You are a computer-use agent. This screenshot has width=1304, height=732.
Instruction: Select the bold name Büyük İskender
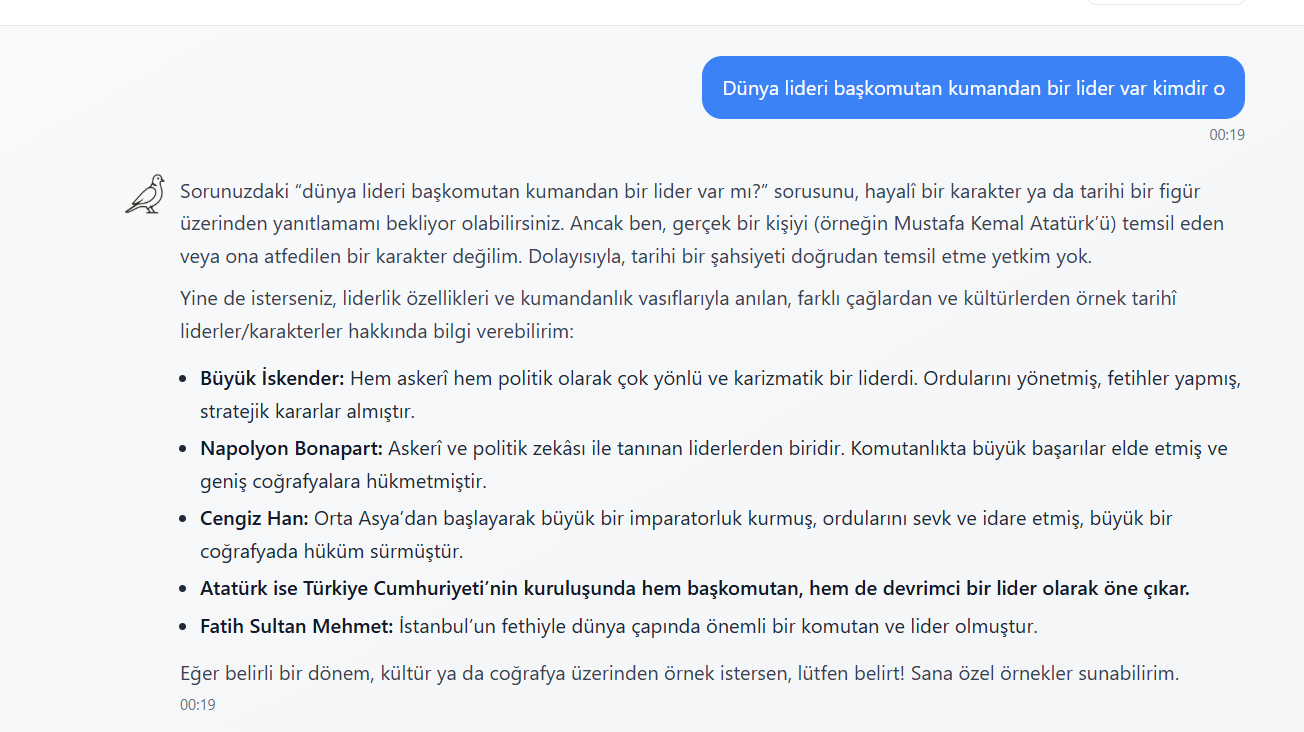coord(272,379)
